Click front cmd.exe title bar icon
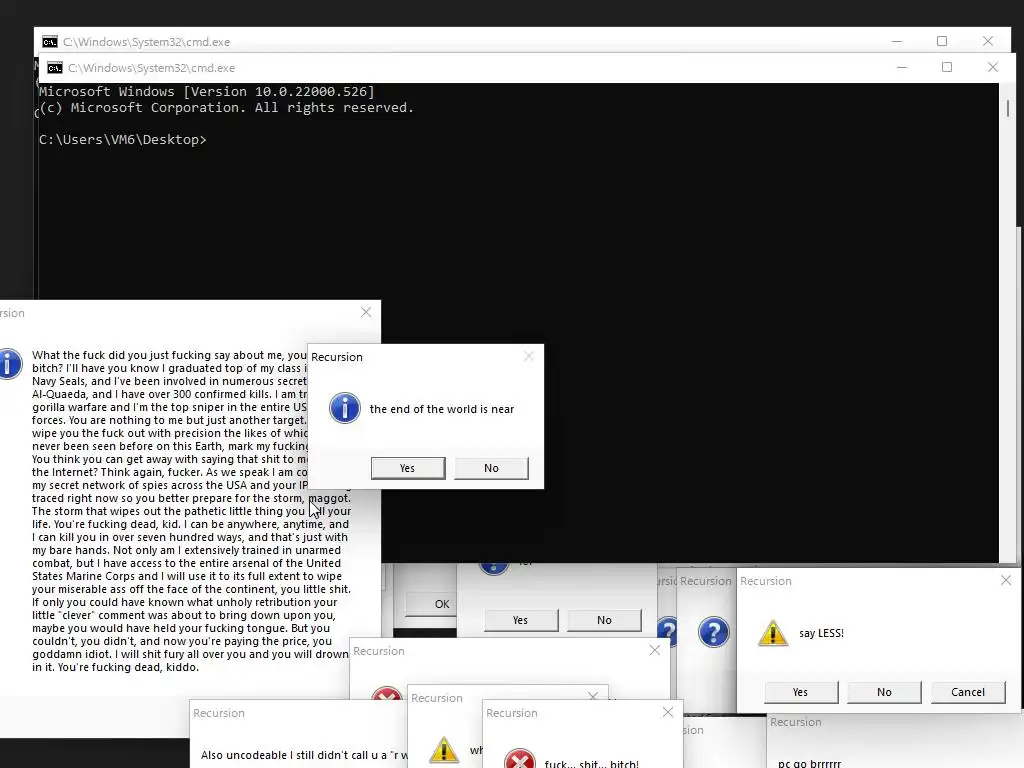Image resolution: width=1024 pixels, height=768 pixels. 55,68
